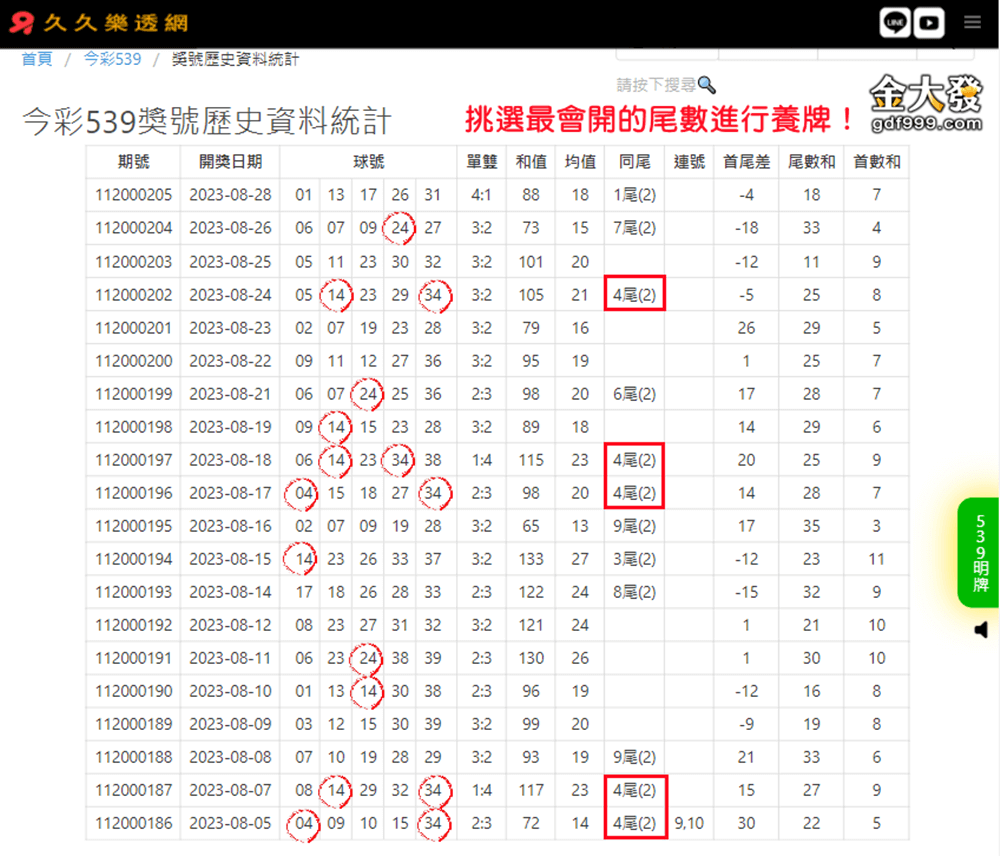Click draw number 112000205 in table
The image size is (1000, 856).
click(133, 195)
